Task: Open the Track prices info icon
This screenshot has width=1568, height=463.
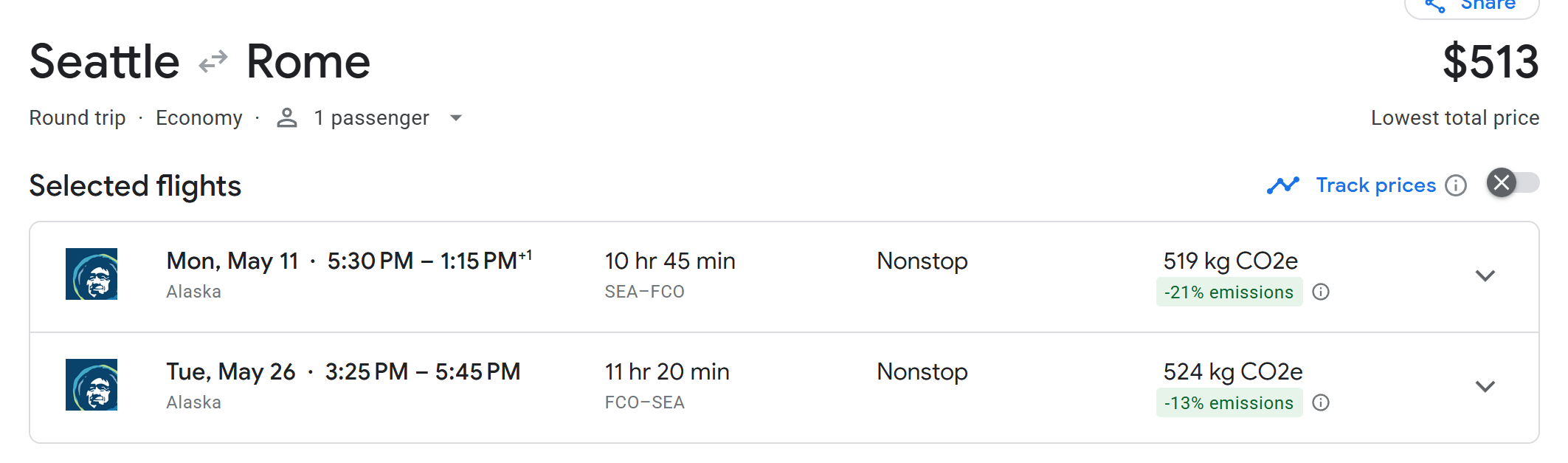Action: [1456, 185]
